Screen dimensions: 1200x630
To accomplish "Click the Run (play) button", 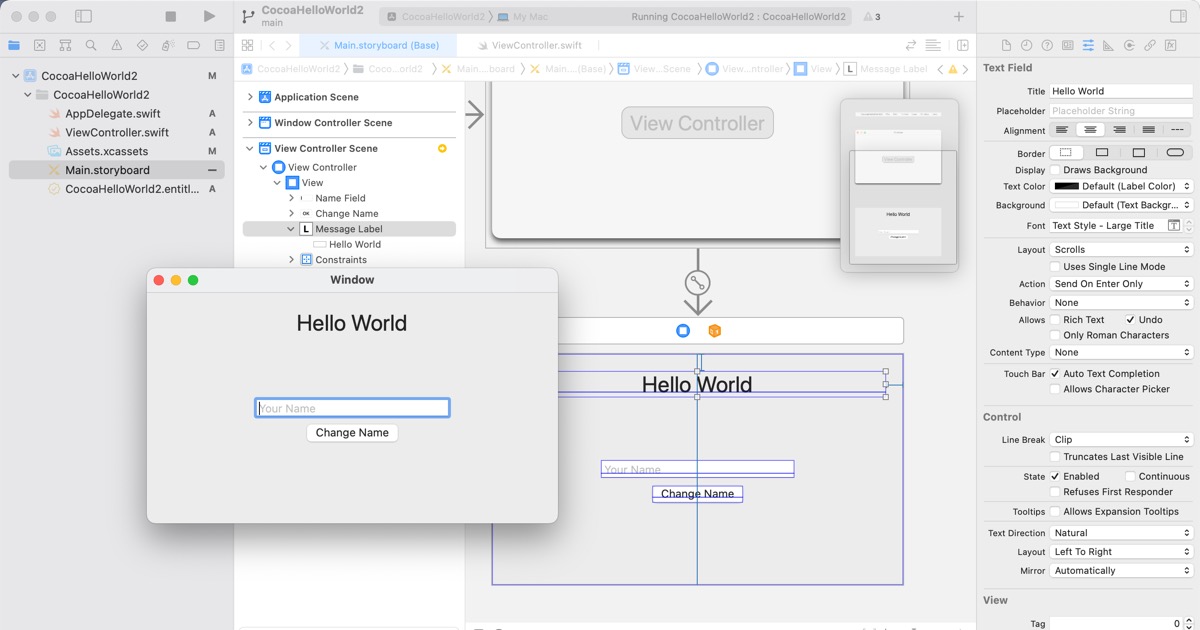I will [x=209, y=16].
